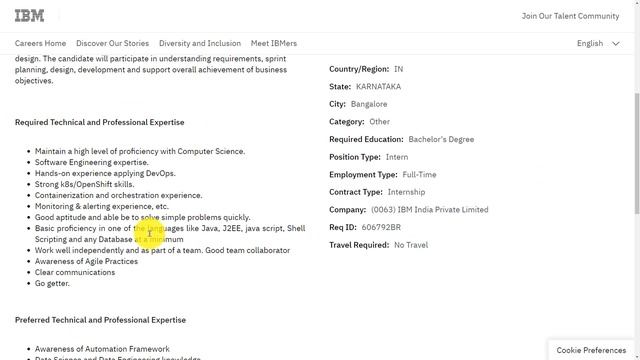Click Req ID value 606792BR
640x360 pixels.
pos(381,227)
